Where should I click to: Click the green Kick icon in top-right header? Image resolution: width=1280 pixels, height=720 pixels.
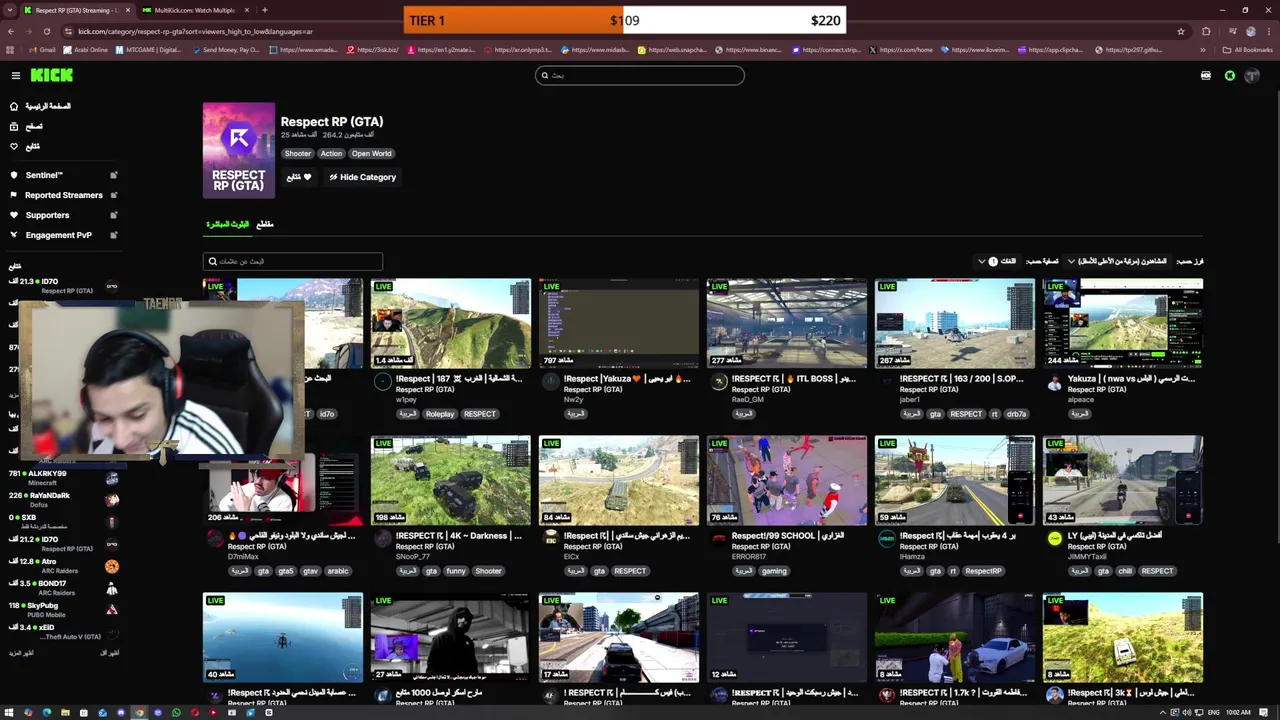[x=1229, y=75]
